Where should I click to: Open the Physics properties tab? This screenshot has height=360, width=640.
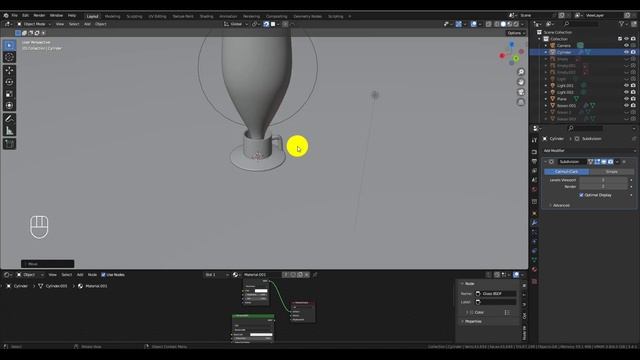tap(534, 242)
